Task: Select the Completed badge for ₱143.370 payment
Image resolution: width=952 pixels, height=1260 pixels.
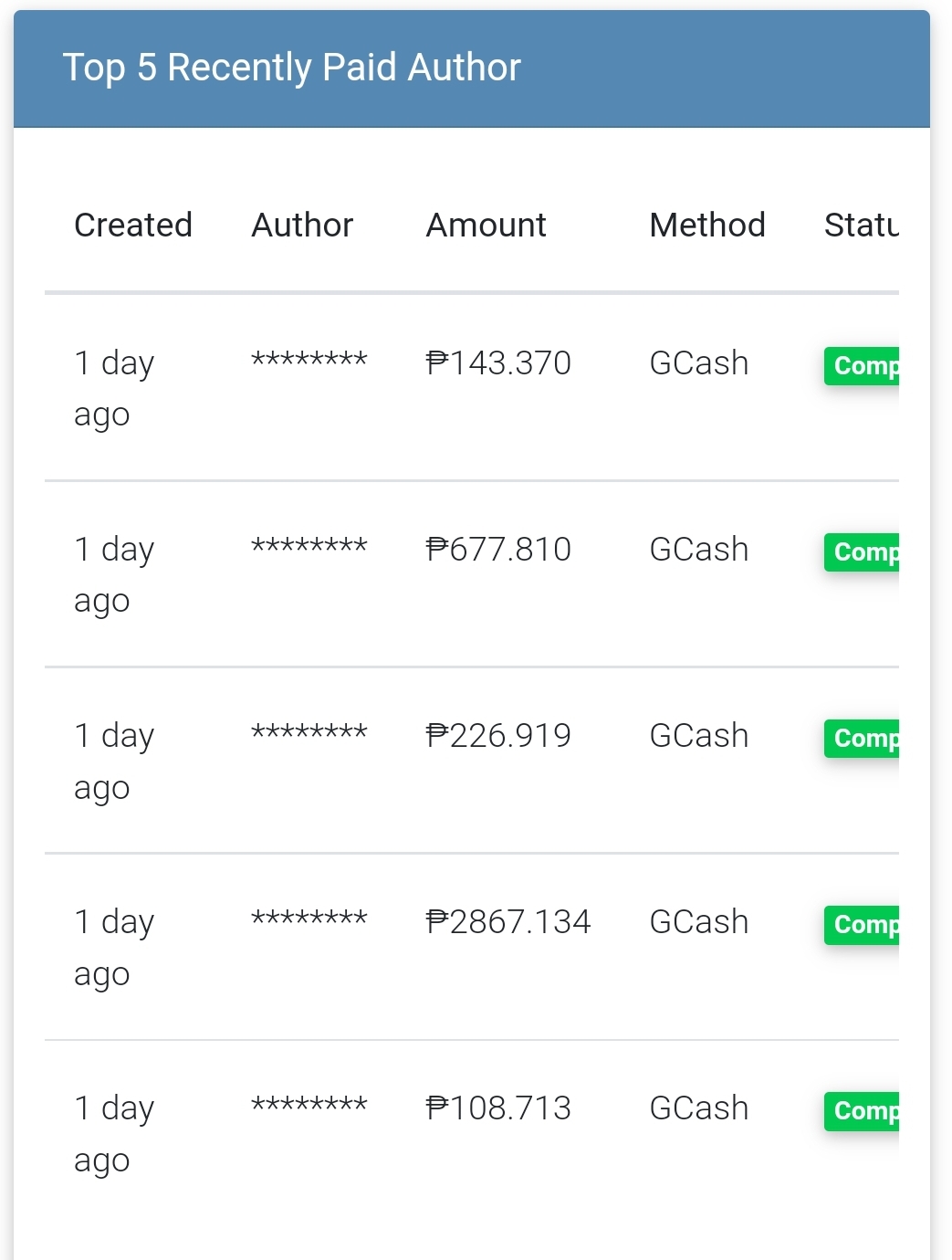Action: pyautogui.click(x=862, y=366)
